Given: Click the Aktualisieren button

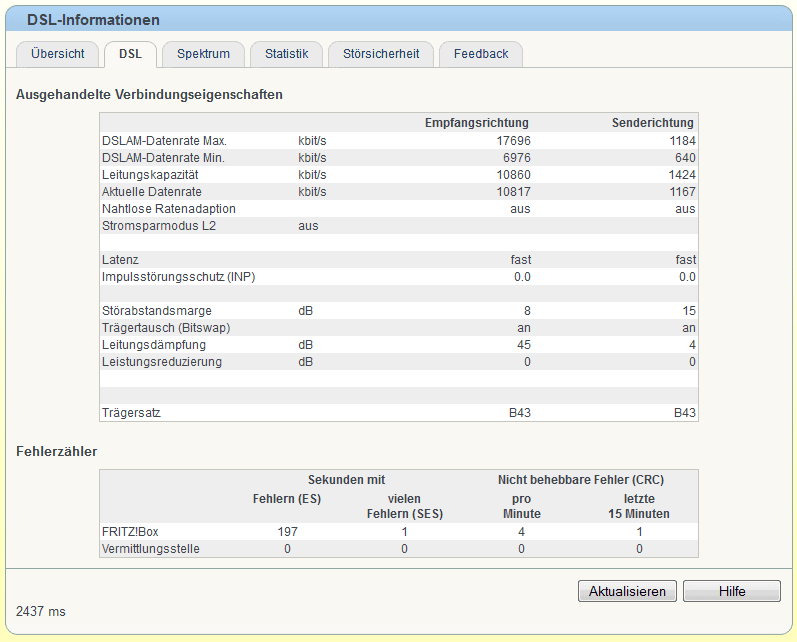Looking at the screenshot, I should coord(627,591).
